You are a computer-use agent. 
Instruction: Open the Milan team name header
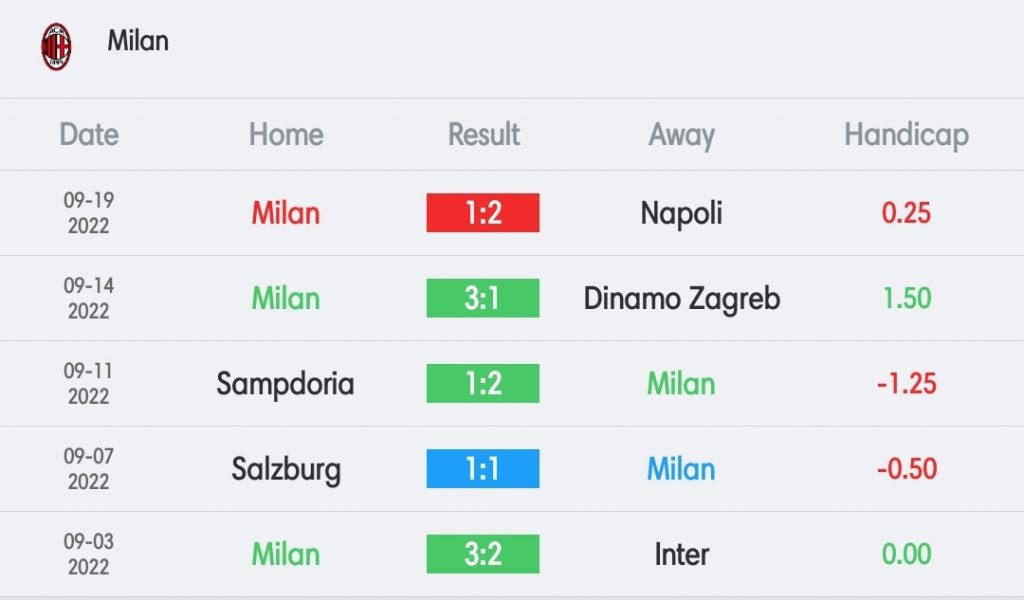[138, 40]
